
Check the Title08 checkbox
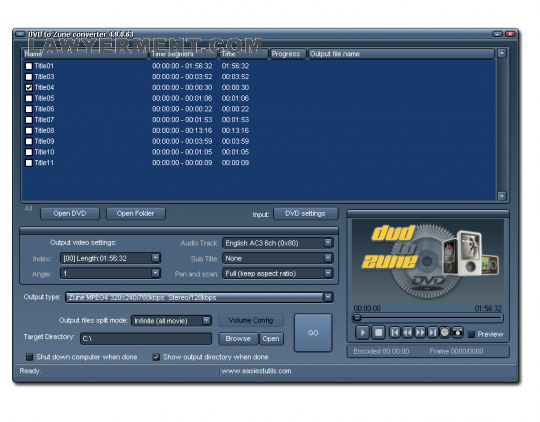(29, 131)
